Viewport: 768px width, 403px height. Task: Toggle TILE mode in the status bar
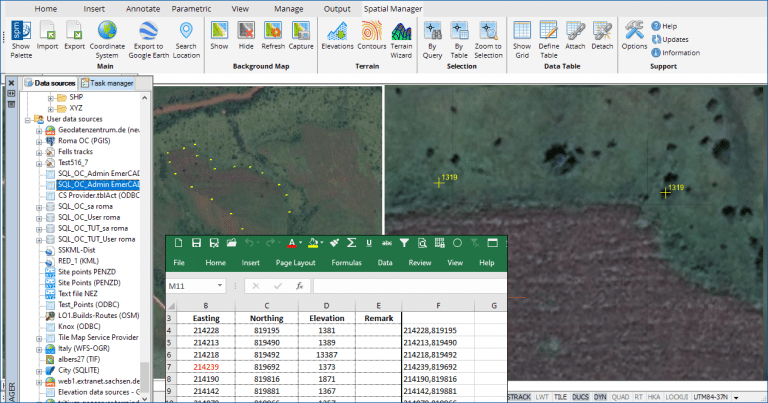(560, 397)
